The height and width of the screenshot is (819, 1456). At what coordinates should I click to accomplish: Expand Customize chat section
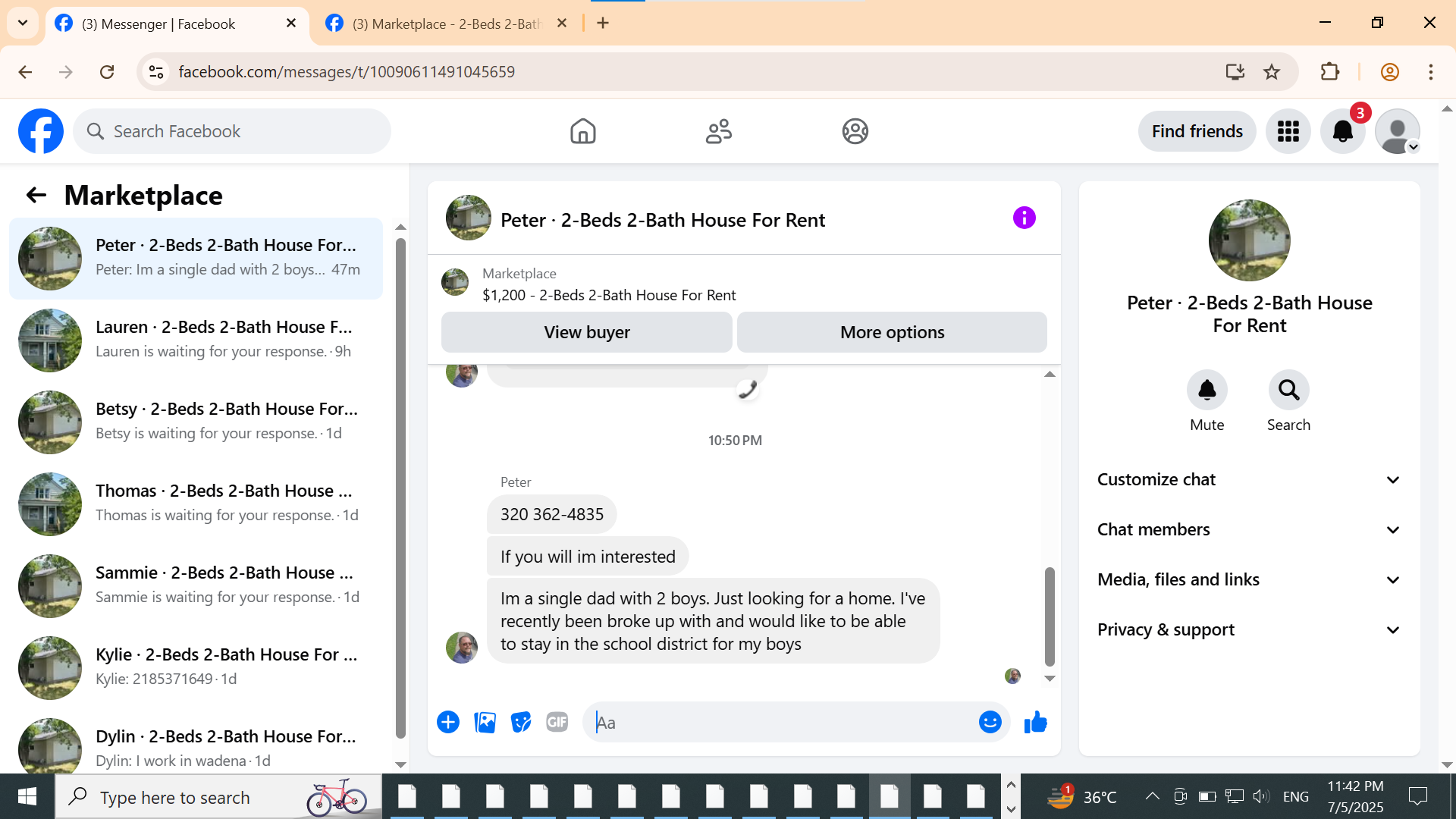(x=1249, y=480)
